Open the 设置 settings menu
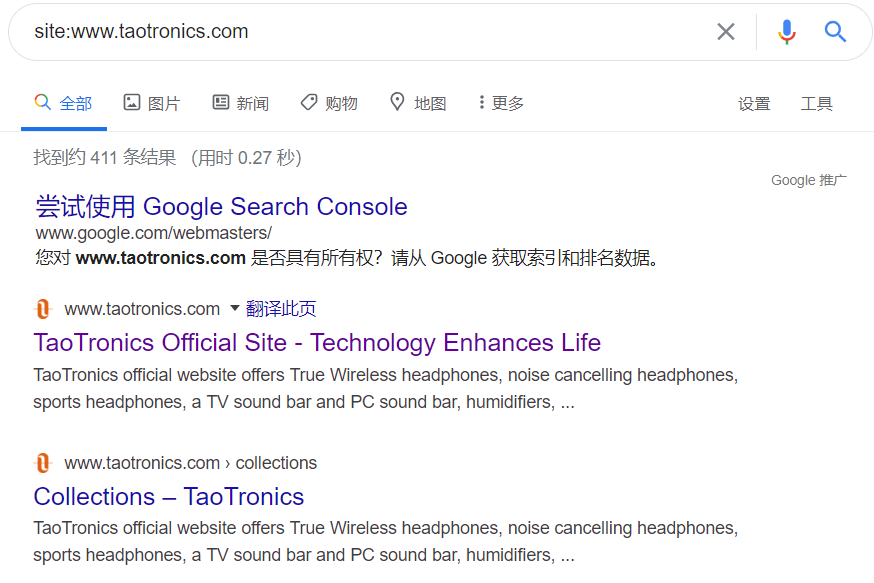This screenshot has height=583, width=874. [754, 104]
